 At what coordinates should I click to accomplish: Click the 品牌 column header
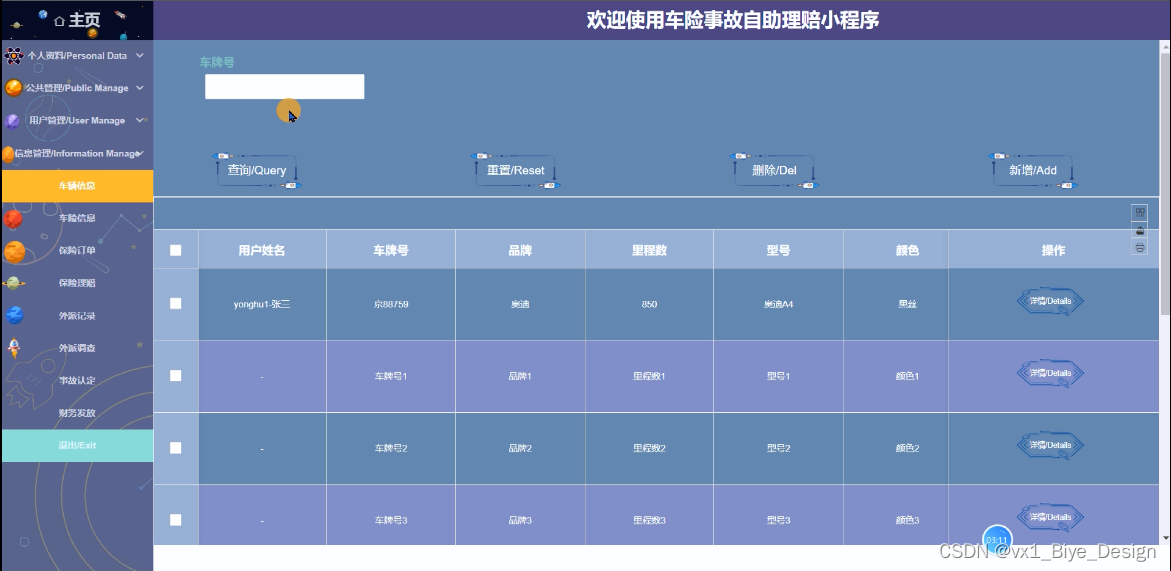(x=521, y=251)
